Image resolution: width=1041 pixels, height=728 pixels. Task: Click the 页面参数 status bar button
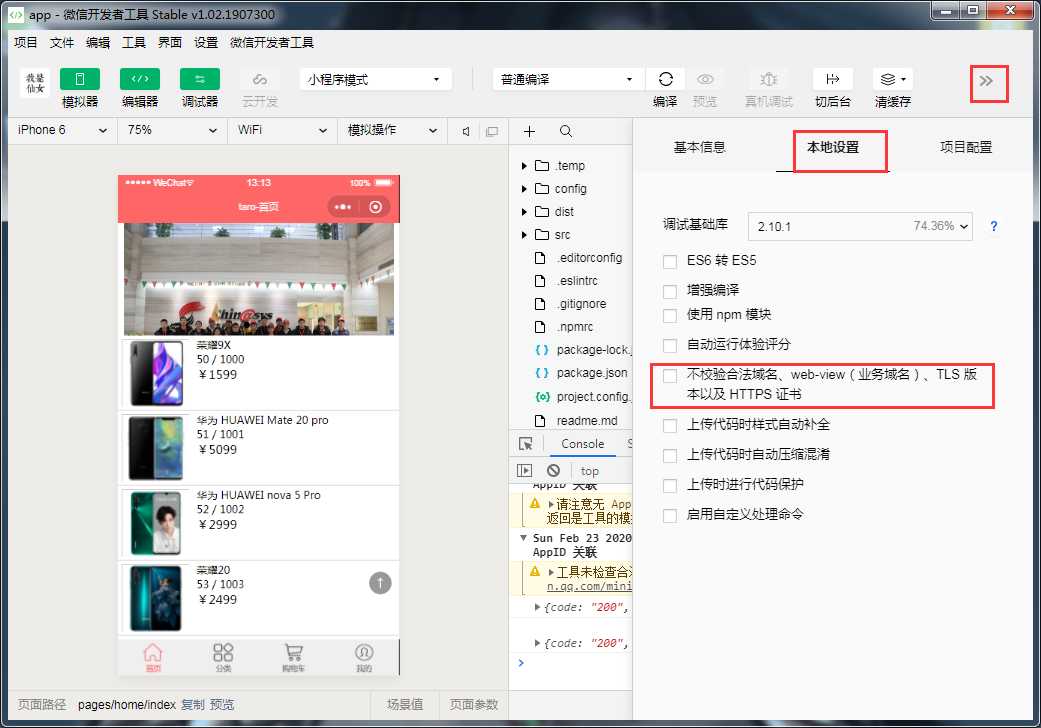[473, 705]
